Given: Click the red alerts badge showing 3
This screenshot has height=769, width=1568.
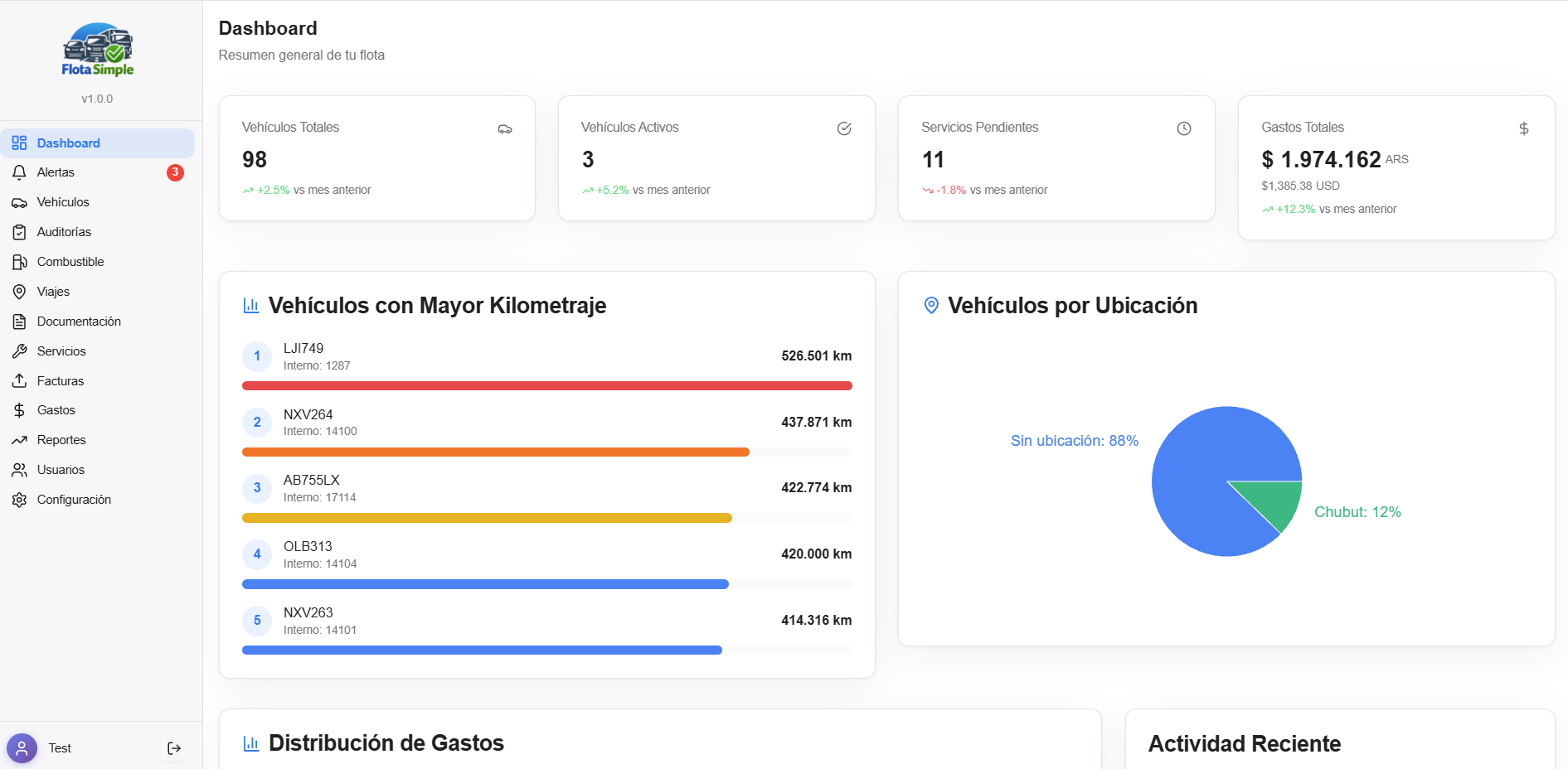Looking at the screenshot, I should pyautogui.click(x=175, y=172).
